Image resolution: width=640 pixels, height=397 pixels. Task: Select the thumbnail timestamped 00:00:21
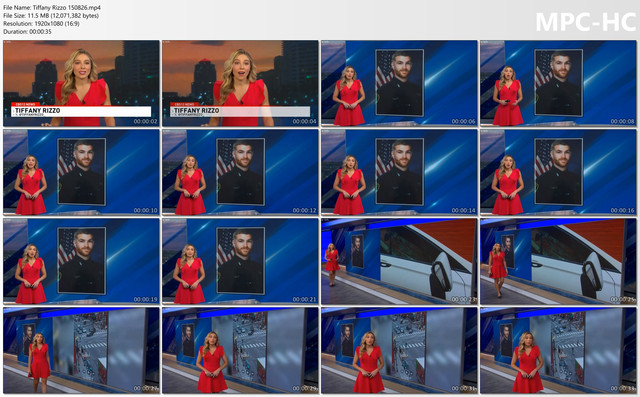point(240,261)
